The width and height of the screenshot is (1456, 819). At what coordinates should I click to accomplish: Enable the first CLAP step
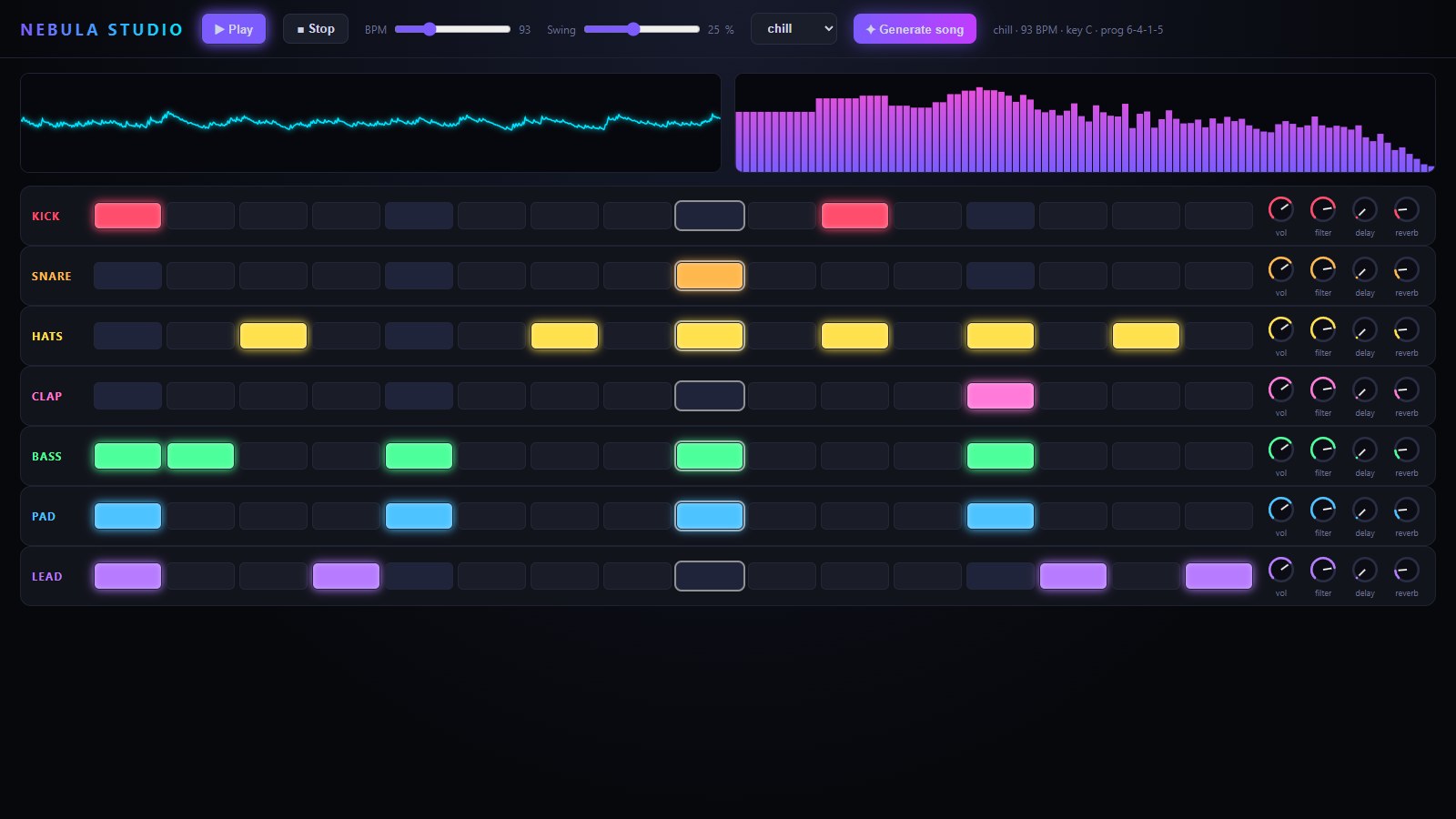(127, 396)
